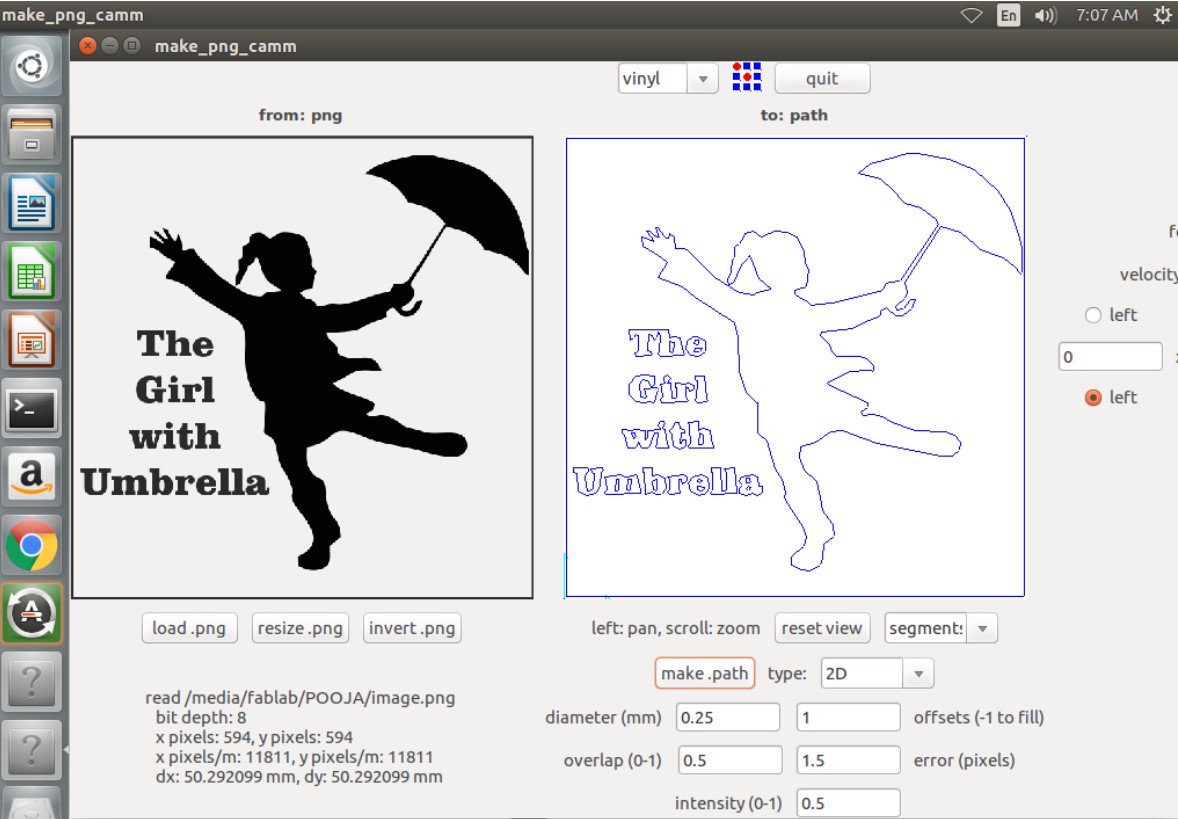The height and width of the screenshot is (819, 1178).
Task: Click the second question mark launcher icon
Action: [32, 750]
